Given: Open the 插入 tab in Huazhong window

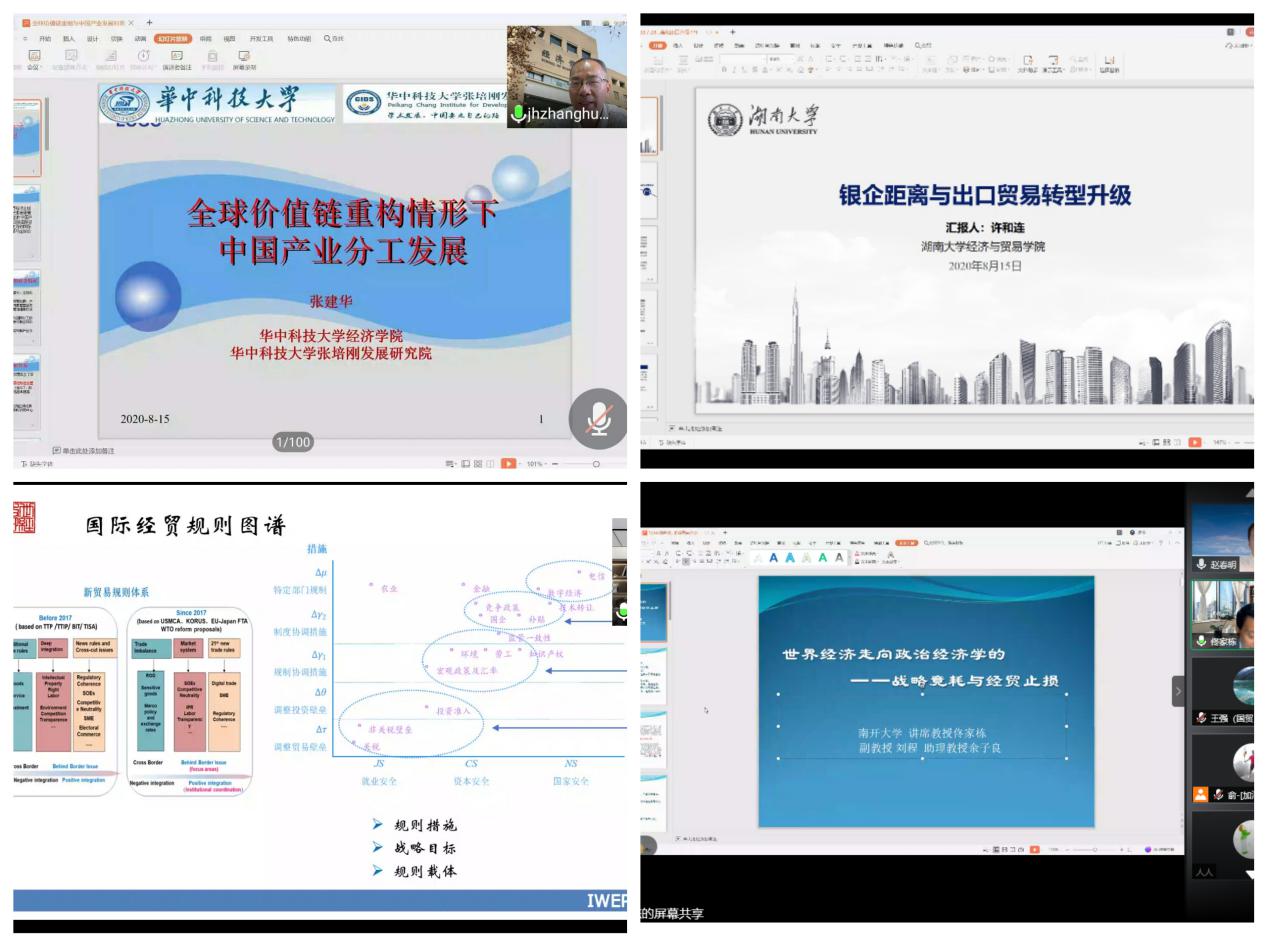Looking at the screenshot, I should 69,39.
